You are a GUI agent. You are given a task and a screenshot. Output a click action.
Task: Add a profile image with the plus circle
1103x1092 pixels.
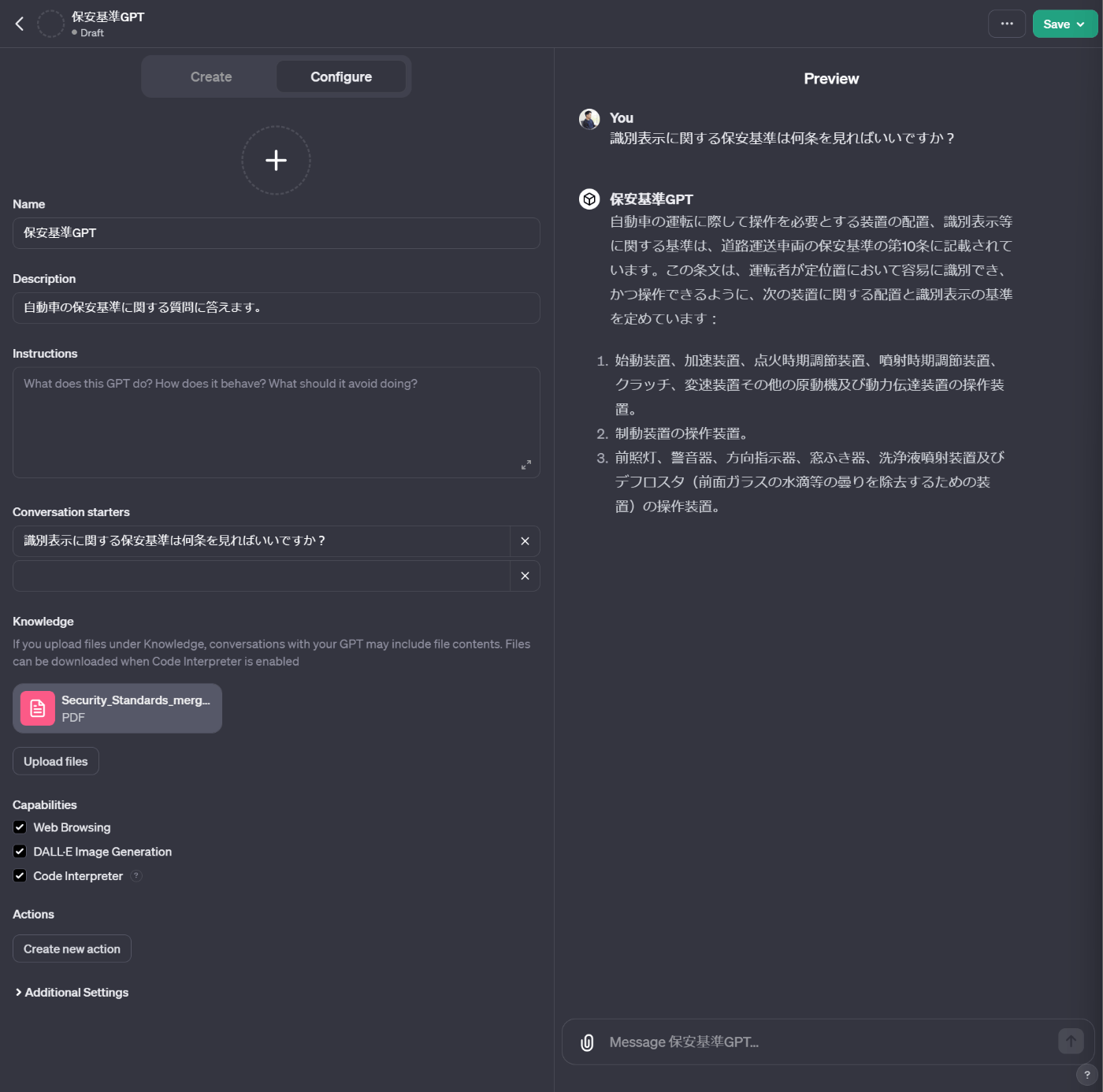point(276,160)
